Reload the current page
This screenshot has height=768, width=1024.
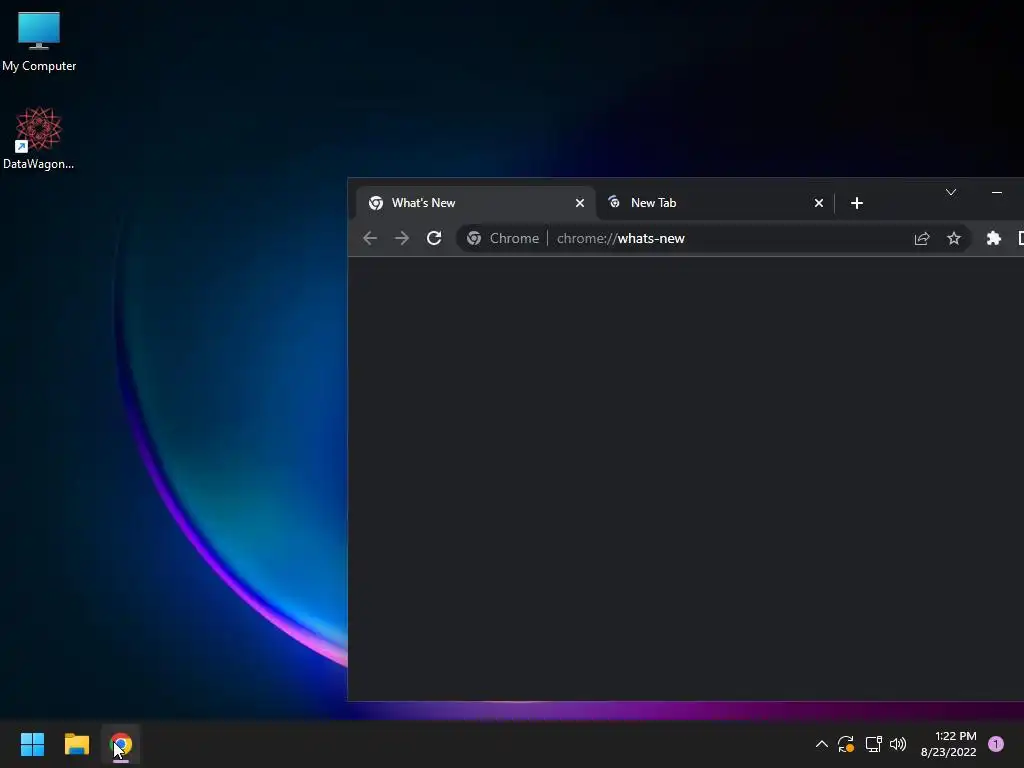click(434, 238)
